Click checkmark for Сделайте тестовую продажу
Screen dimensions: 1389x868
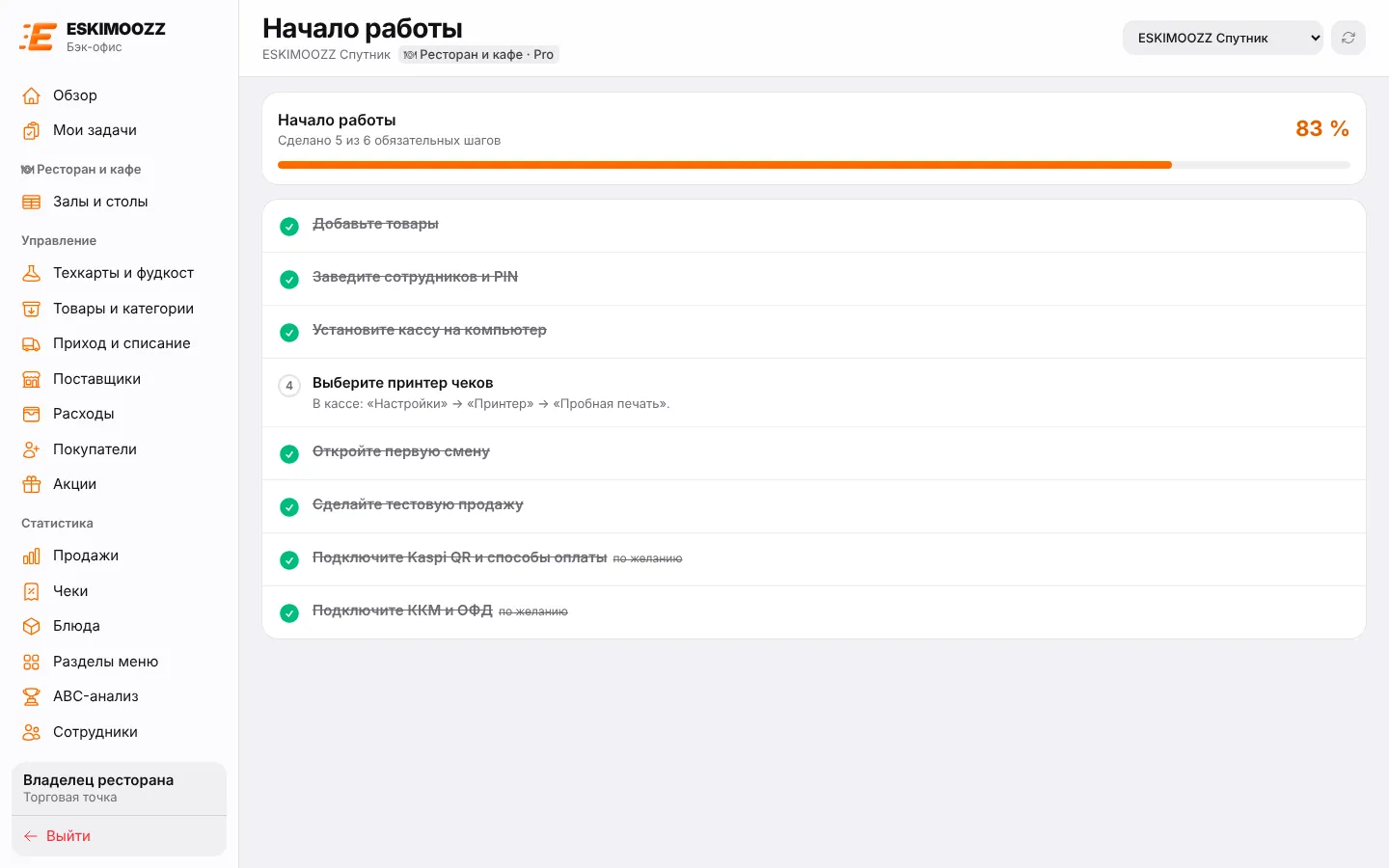click(x=289, y=507)
